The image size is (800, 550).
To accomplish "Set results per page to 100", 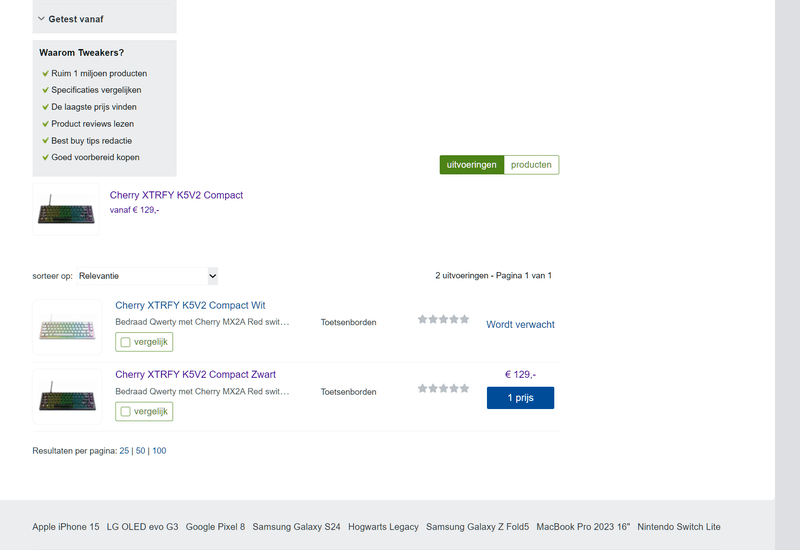I will tap(159, 451).
